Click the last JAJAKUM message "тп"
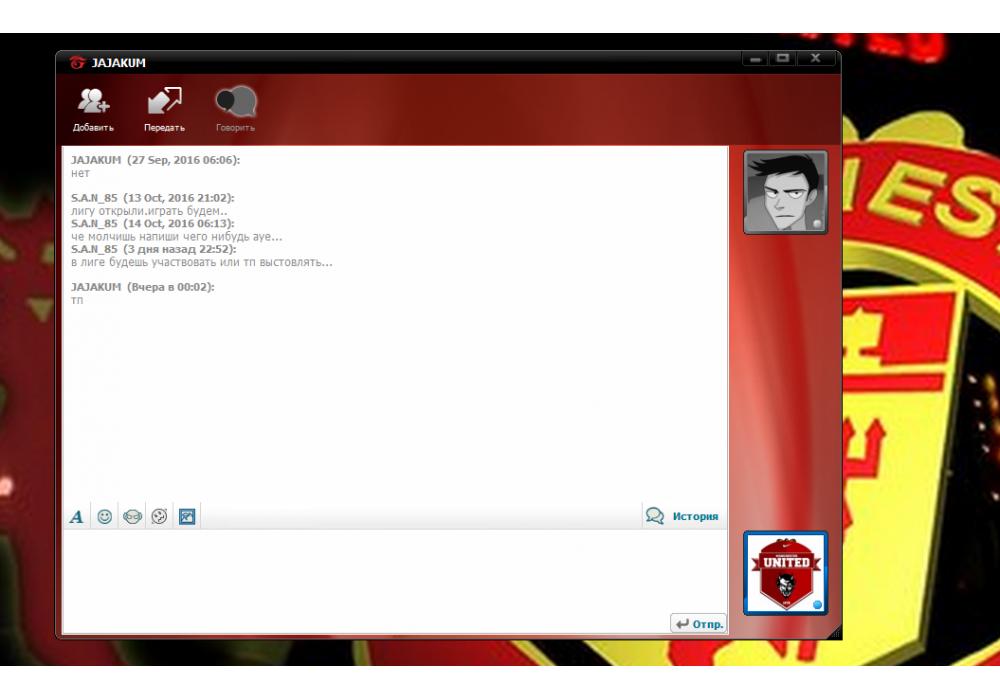 coord(77,300)
